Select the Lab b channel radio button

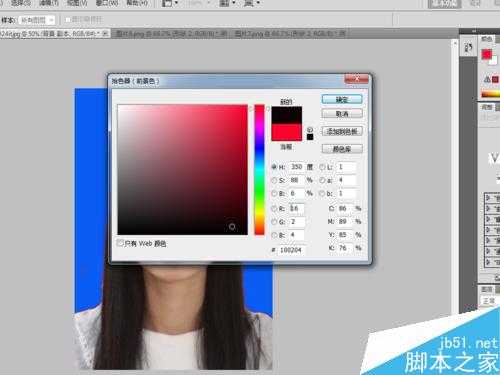pos(322,193)
